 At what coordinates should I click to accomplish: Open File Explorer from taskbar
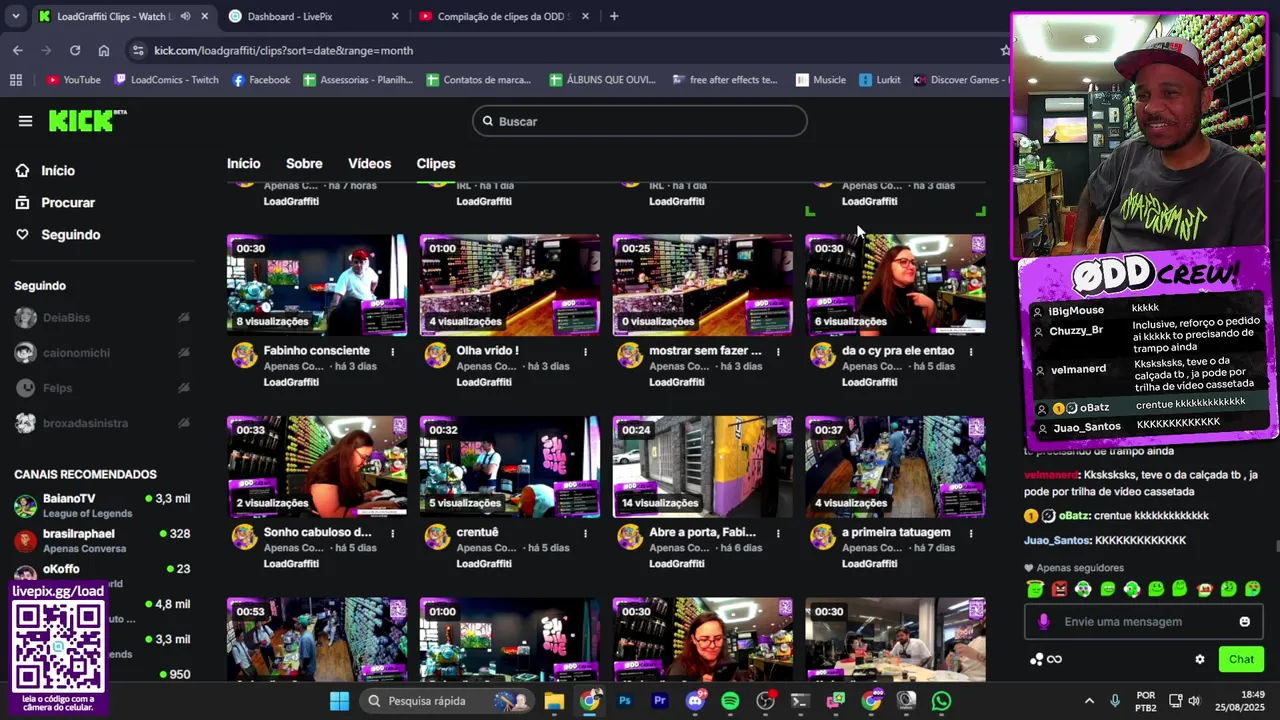tap(554, 701)
